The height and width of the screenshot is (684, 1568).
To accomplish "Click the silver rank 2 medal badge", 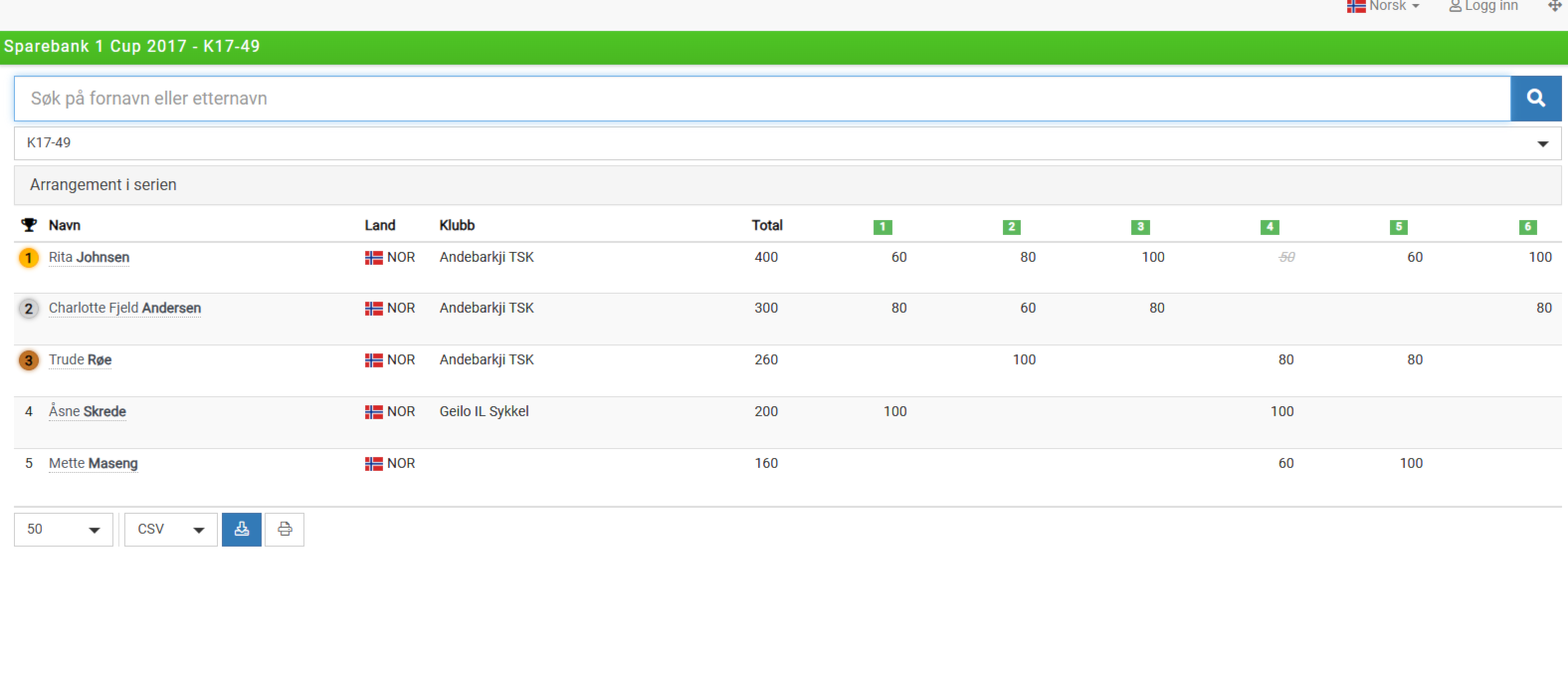I will (x=29, y=309).
